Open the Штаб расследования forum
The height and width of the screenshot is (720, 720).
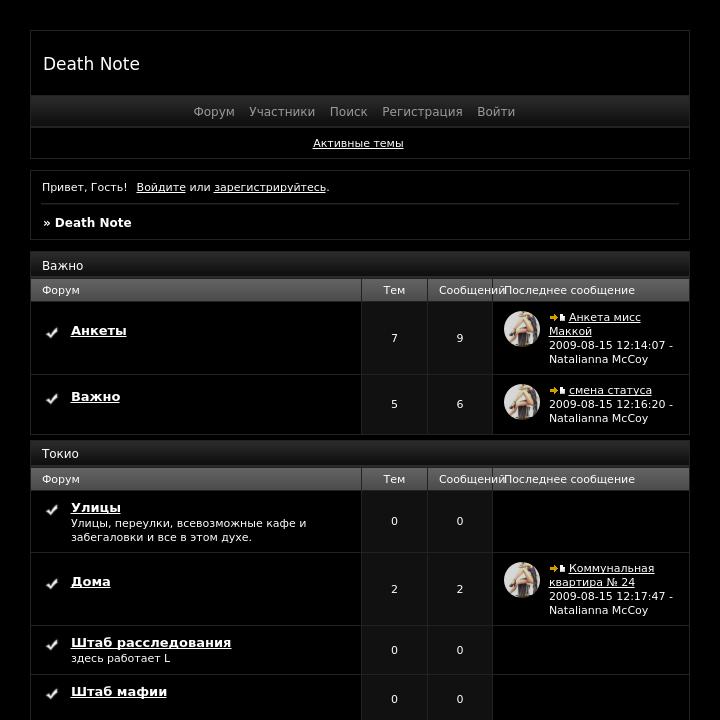tap(151, 642)
